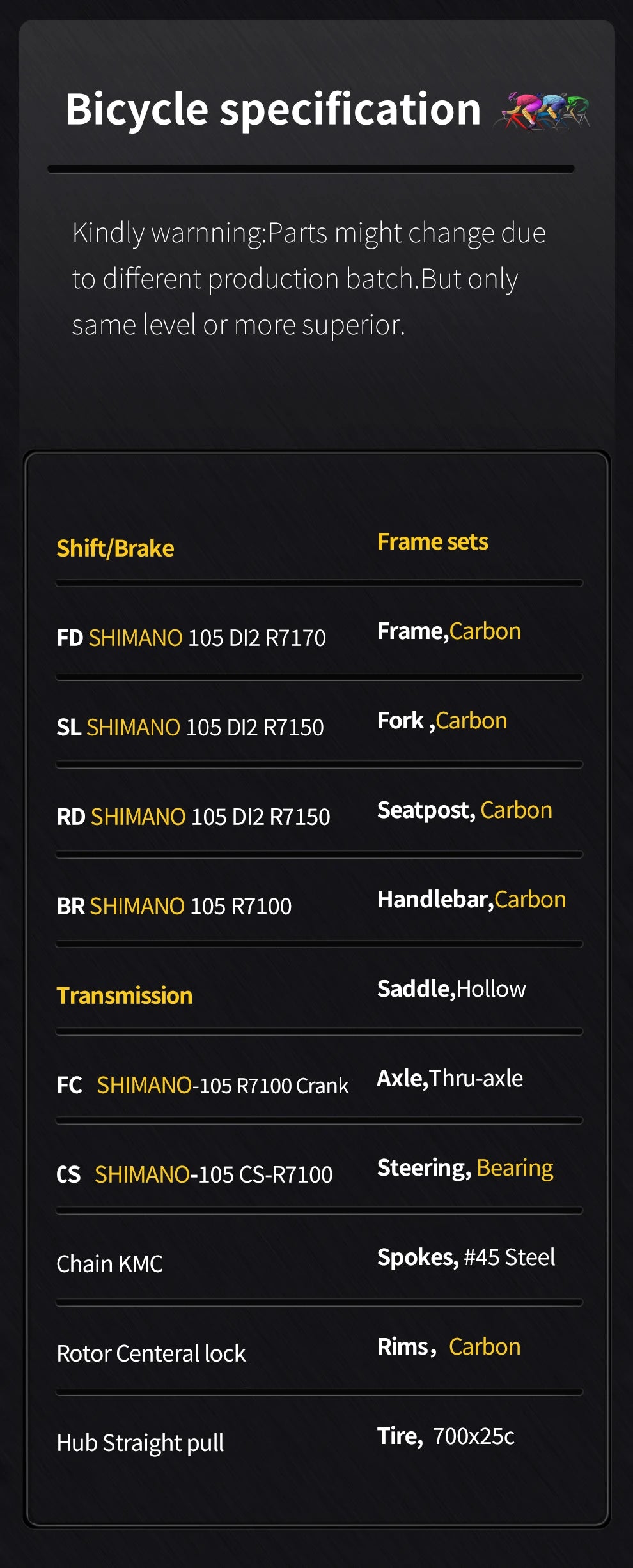Click the Frame, Carbon spec

[x=449, y=631]
